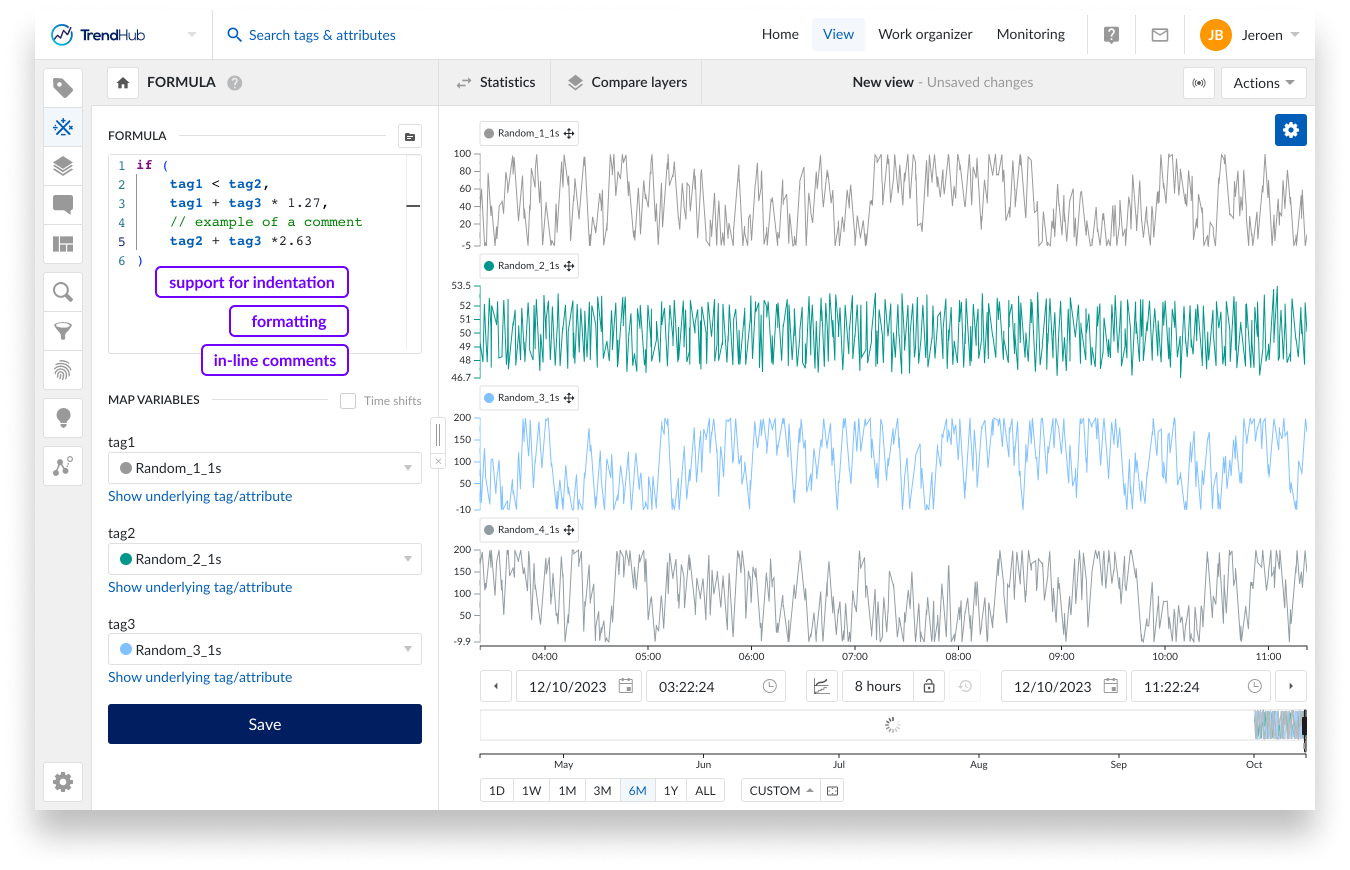Save the formula with Save button

[264, 724]
